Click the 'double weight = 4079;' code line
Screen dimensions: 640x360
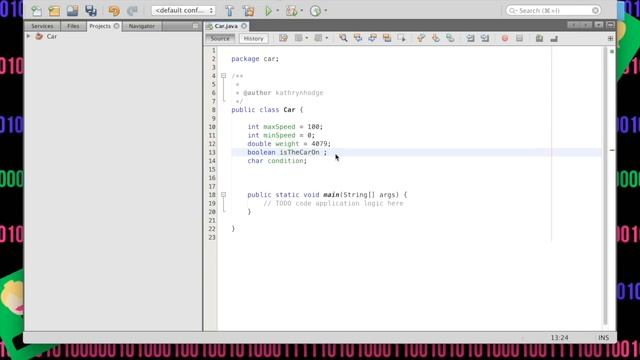[x=289, y=144]
